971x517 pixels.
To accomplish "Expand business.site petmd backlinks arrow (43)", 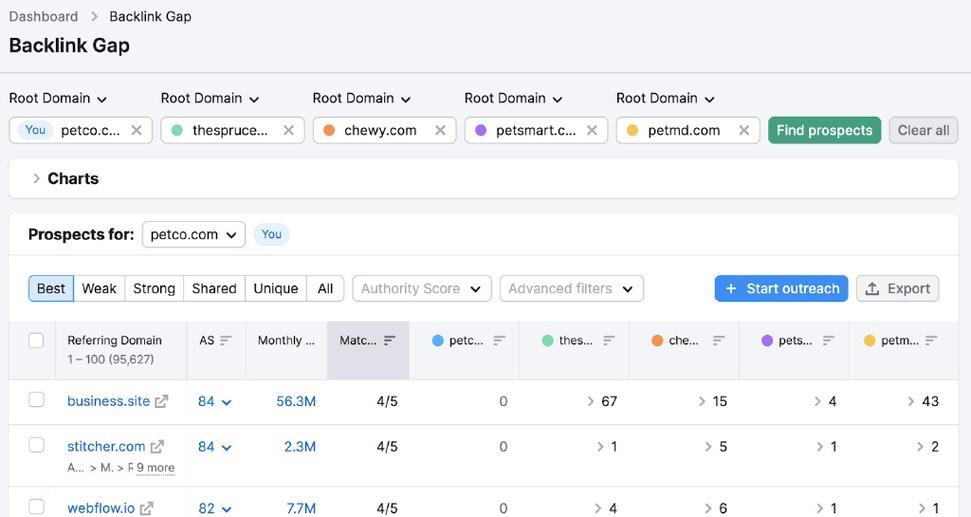I will click(x=911, y=401).
